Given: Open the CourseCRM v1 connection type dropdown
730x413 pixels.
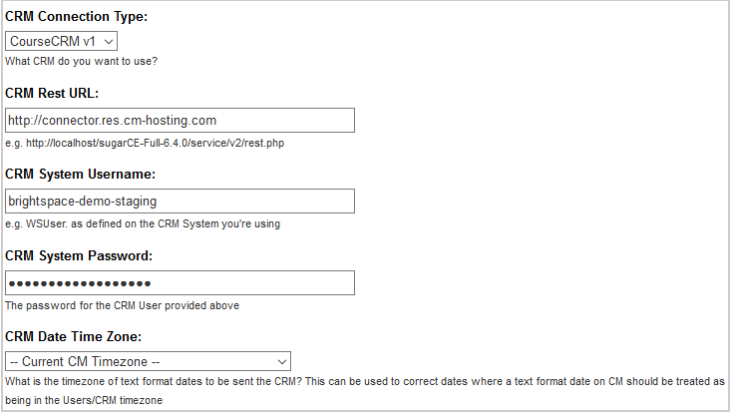Looking at the screenshot, I should [x=61, y=41].
